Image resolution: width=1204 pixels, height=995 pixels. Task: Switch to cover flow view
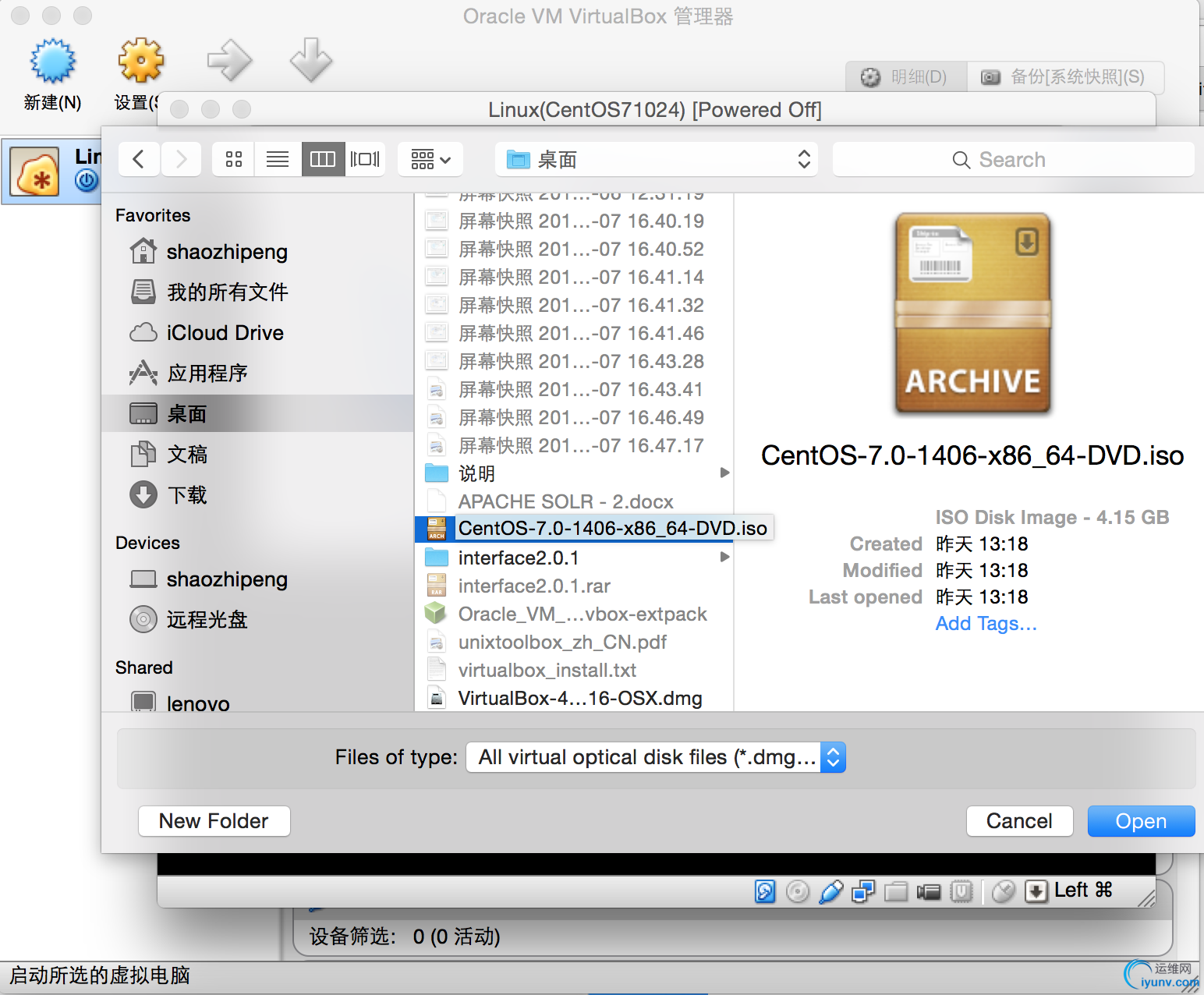pyautogui.click(x=365, y=159)
